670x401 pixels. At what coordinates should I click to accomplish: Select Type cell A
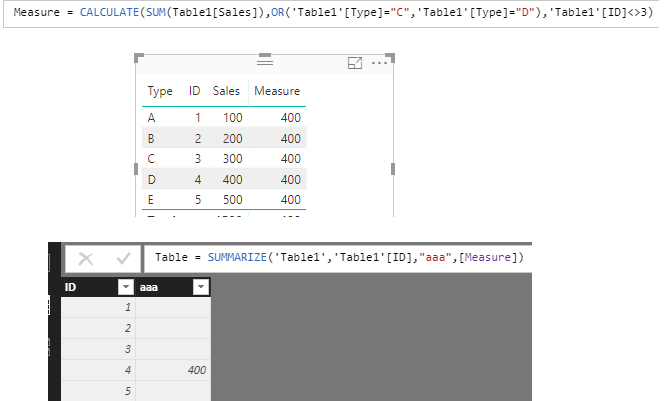(x=151, y=118)
